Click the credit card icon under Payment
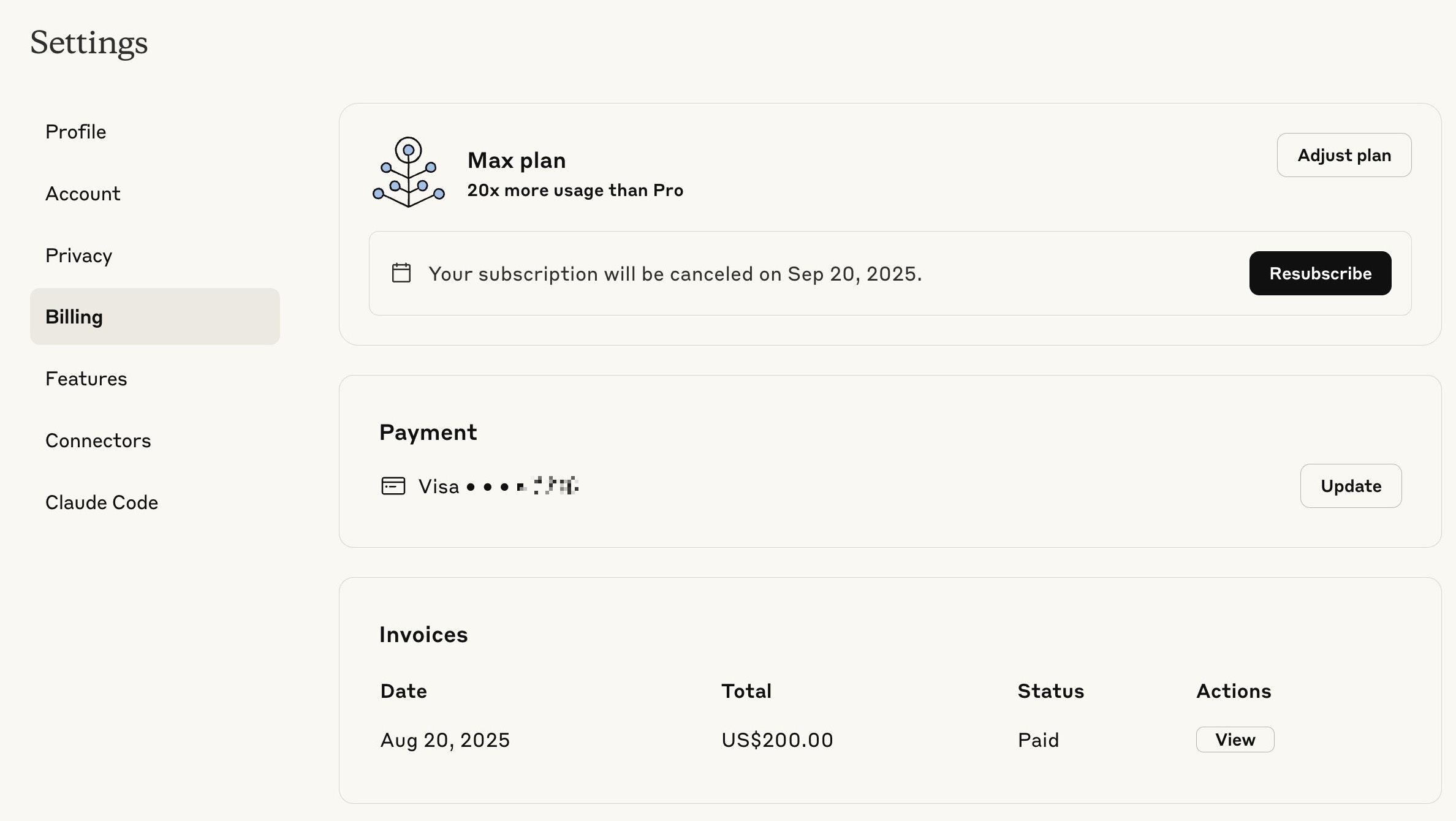The image size is (1456, 821). point(393,486)
